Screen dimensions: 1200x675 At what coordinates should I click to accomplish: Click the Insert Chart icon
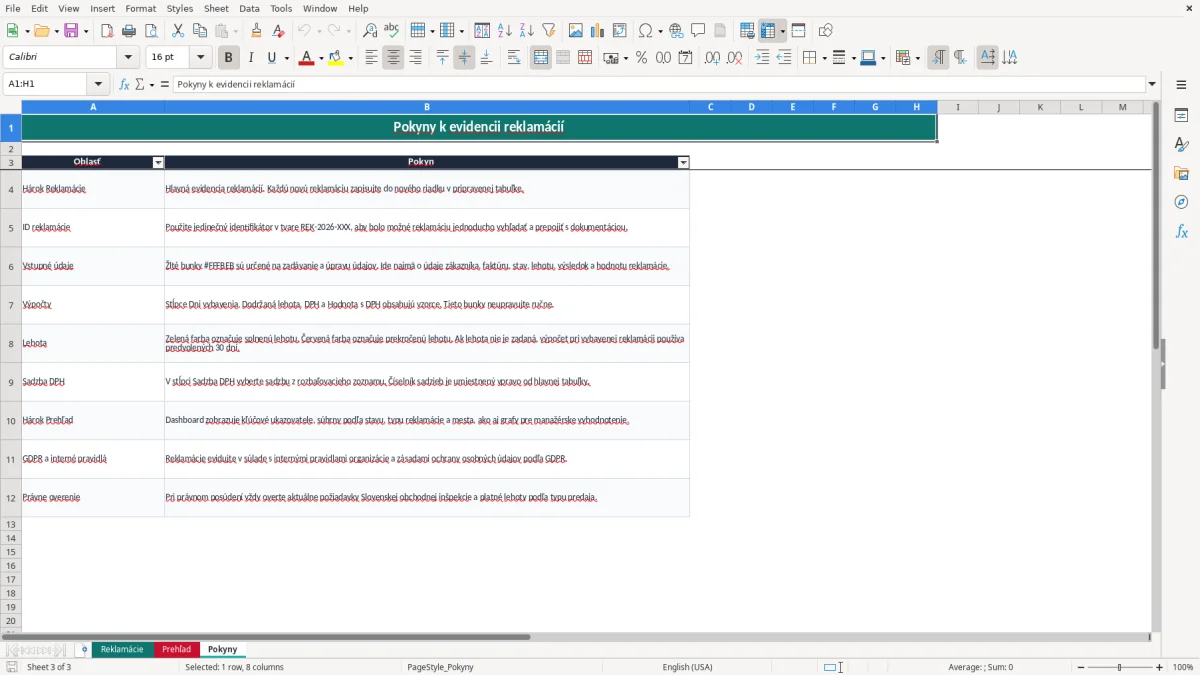point(598,31)
